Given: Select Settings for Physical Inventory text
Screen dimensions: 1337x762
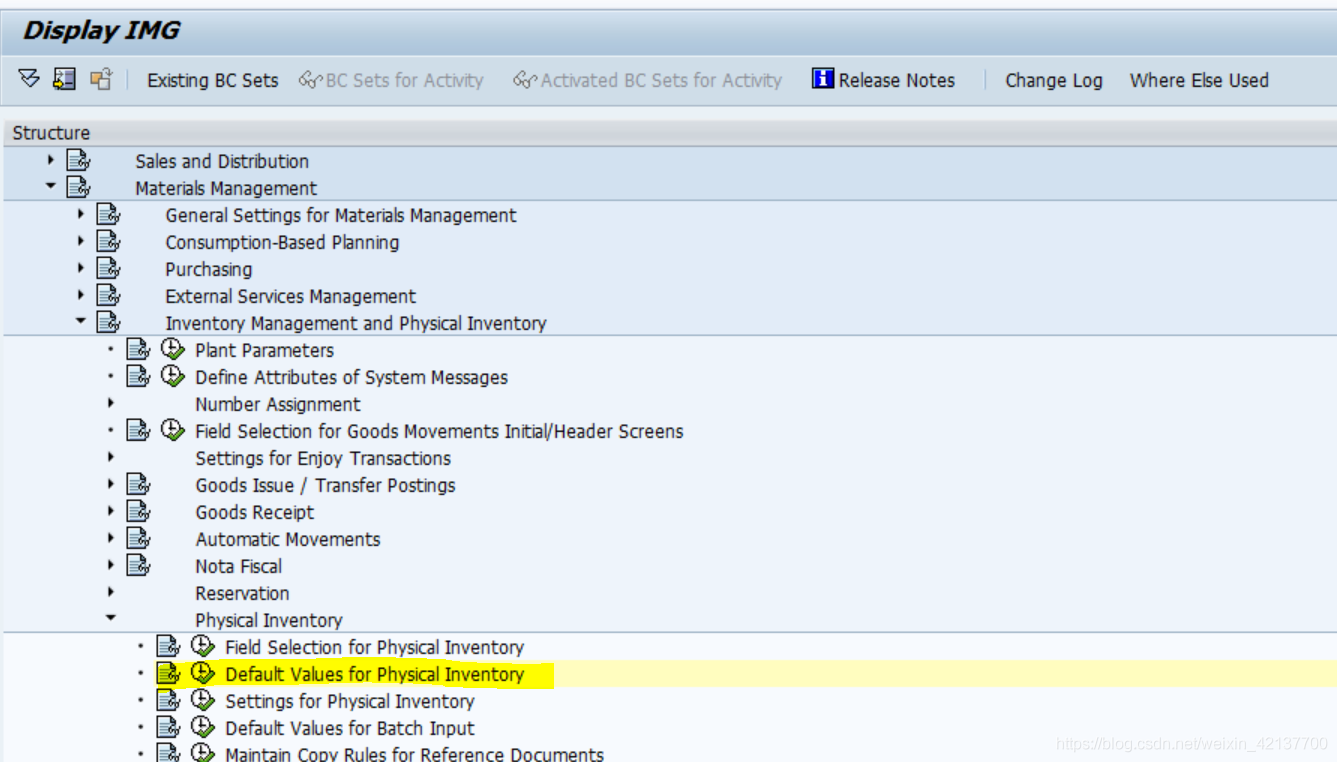Looking at the screenshot, I should 349,701.
